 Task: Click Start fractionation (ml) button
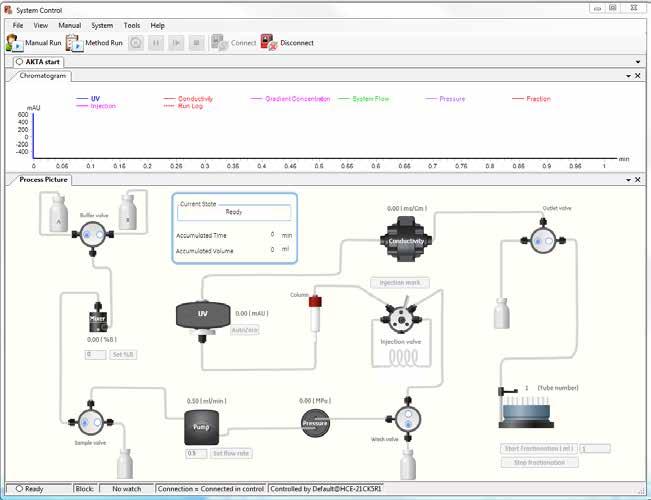[x=539, y=449]
